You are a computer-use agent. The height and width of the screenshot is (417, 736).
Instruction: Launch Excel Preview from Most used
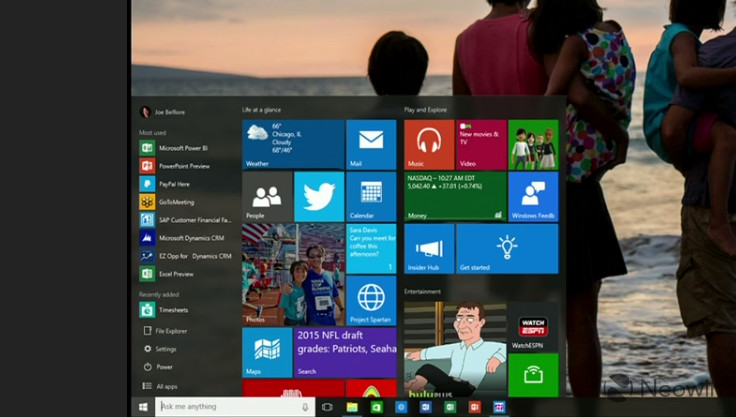[185, 274]
